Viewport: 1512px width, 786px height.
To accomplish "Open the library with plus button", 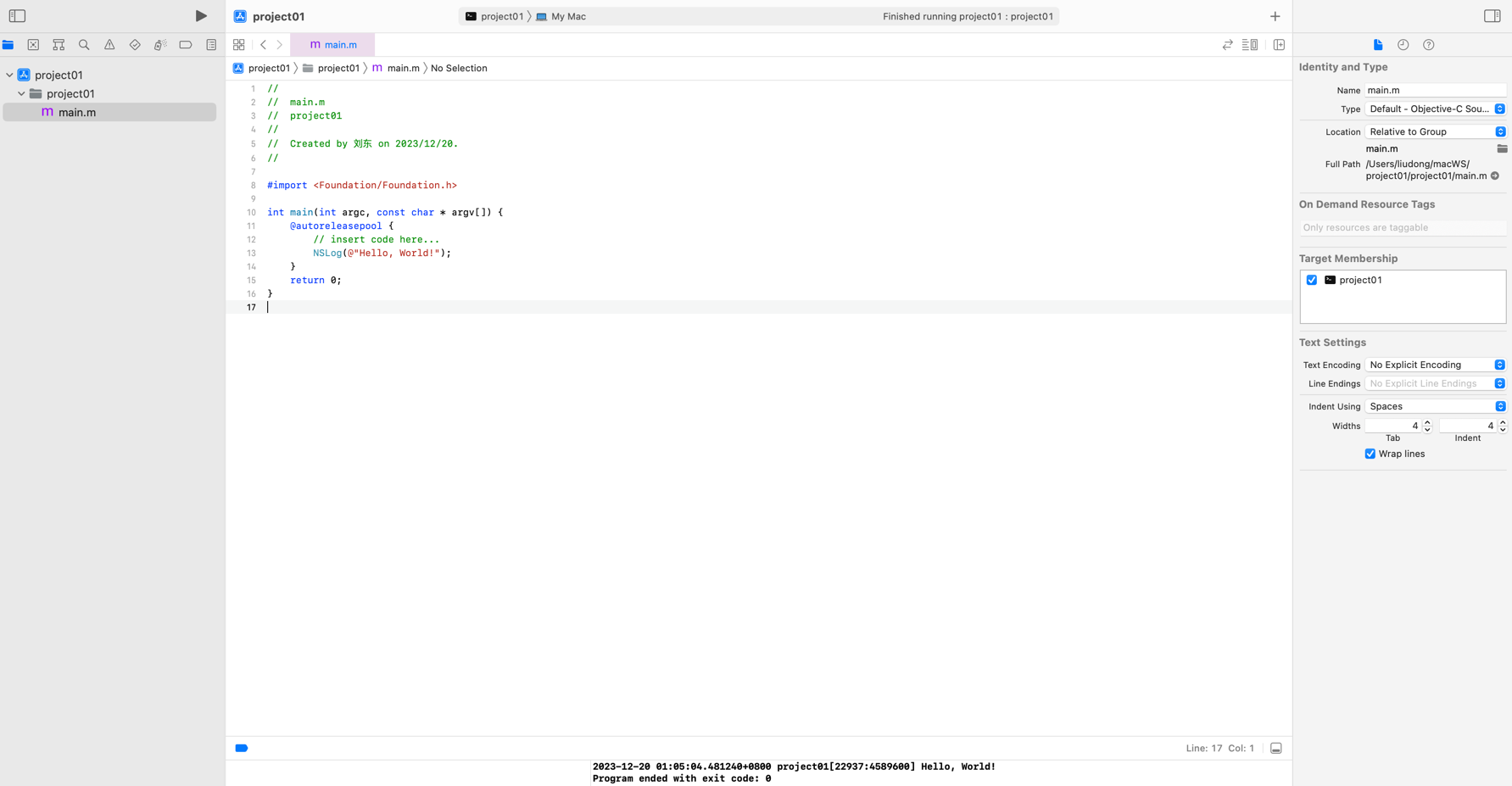I will (1275, 16).
